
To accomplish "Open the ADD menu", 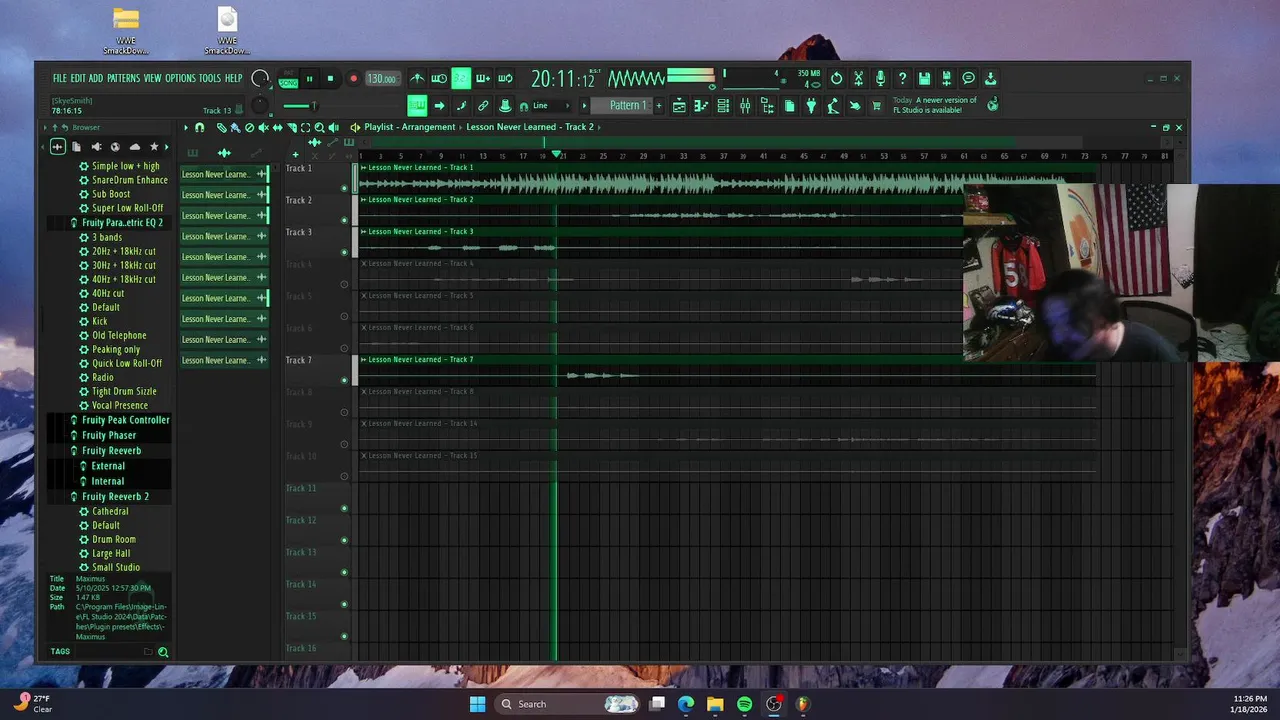I will point(95,78).
